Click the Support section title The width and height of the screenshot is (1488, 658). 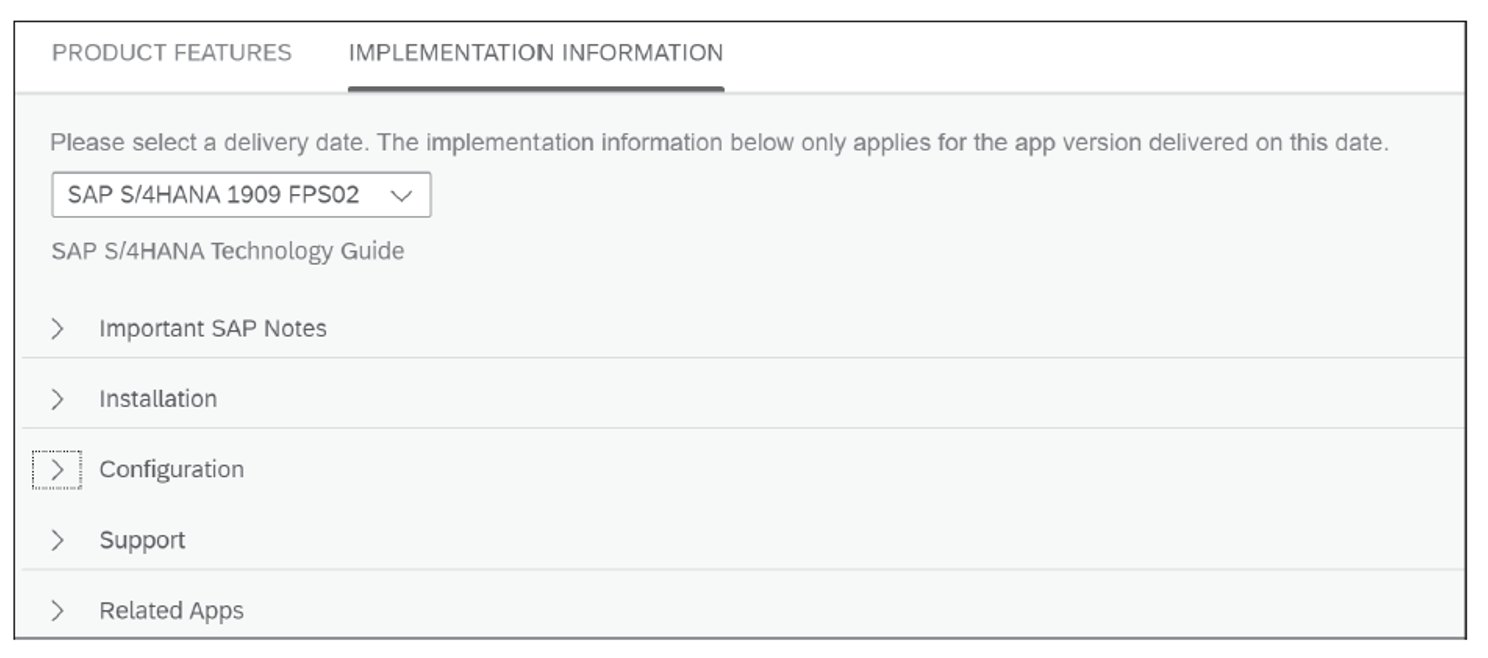click(x=142, y=540)
